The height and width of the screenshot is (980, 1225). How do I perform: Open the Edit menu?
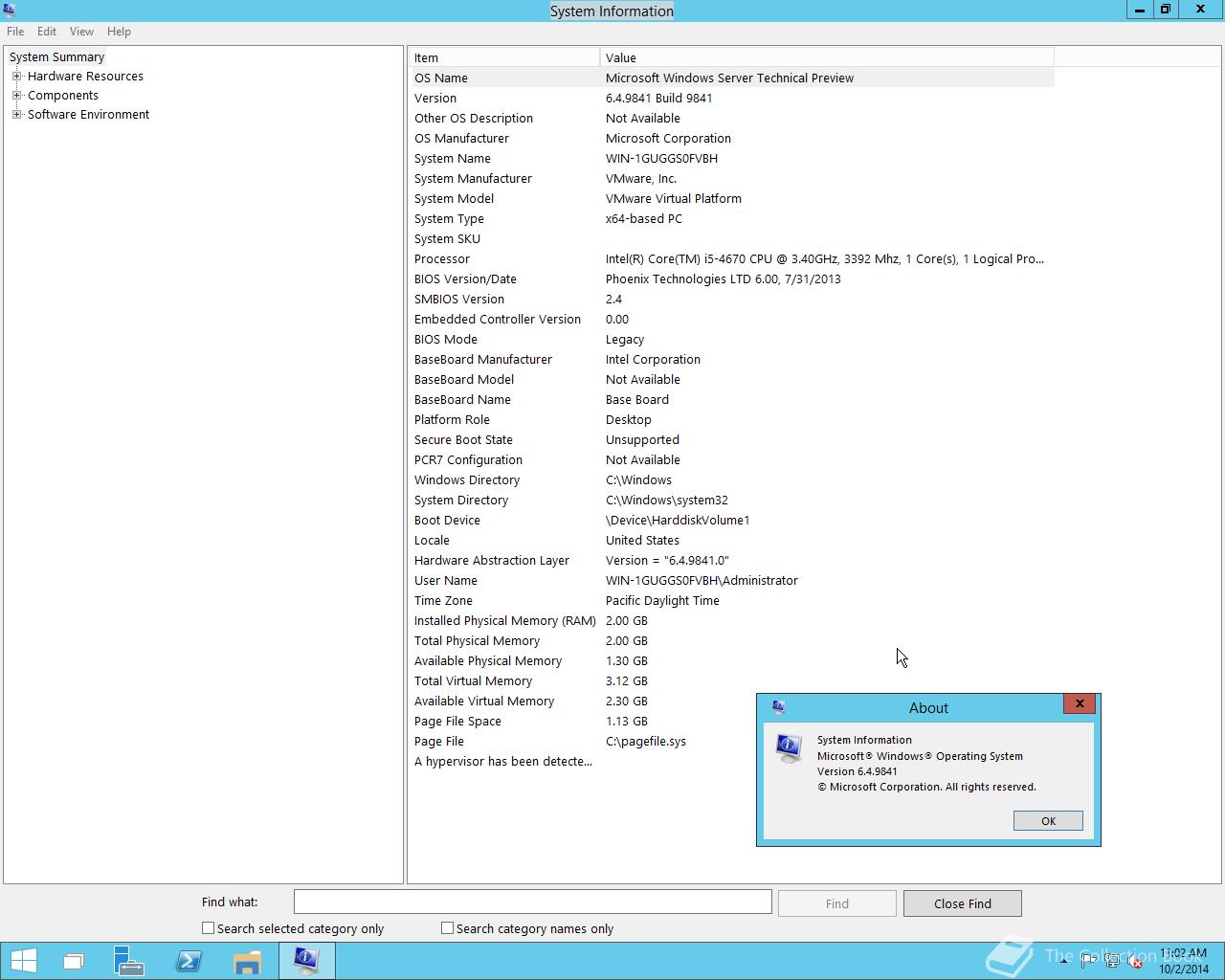(47, 32)
